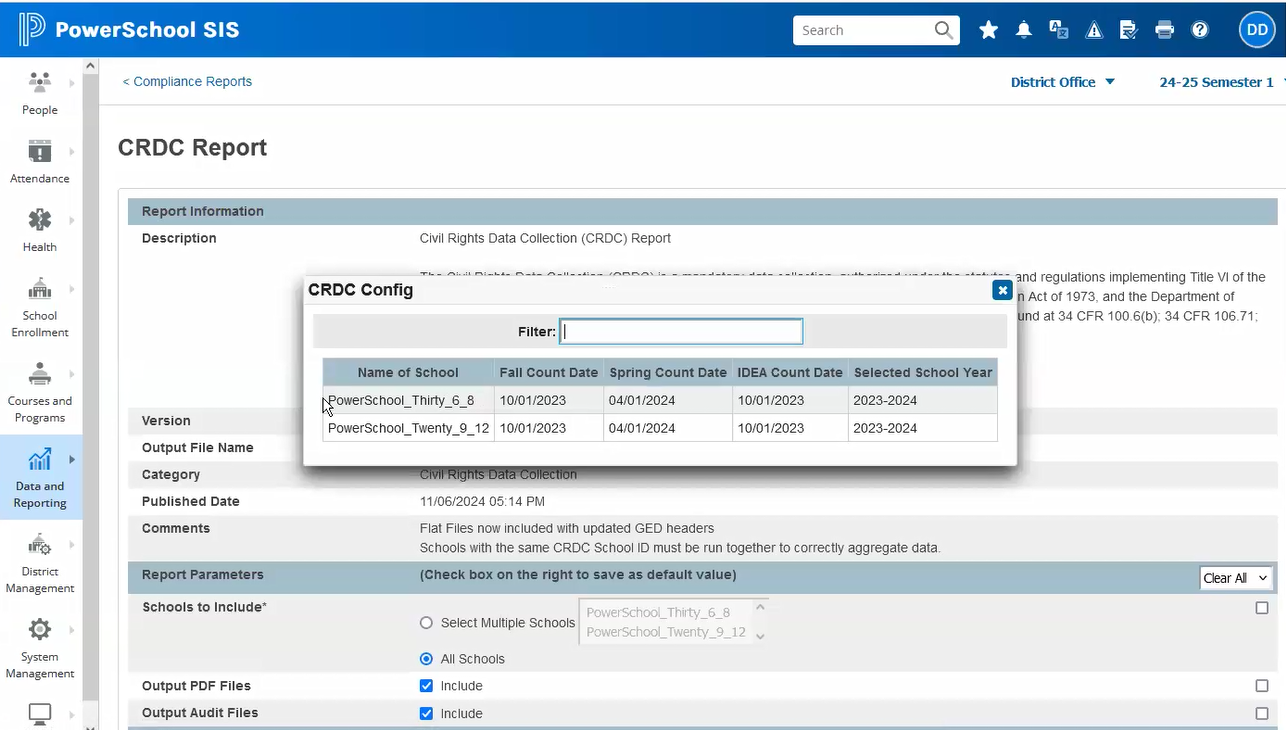Open the report queue clipboard icon
Viewport: 1286px width, 730px height.
coord(1129,30)
